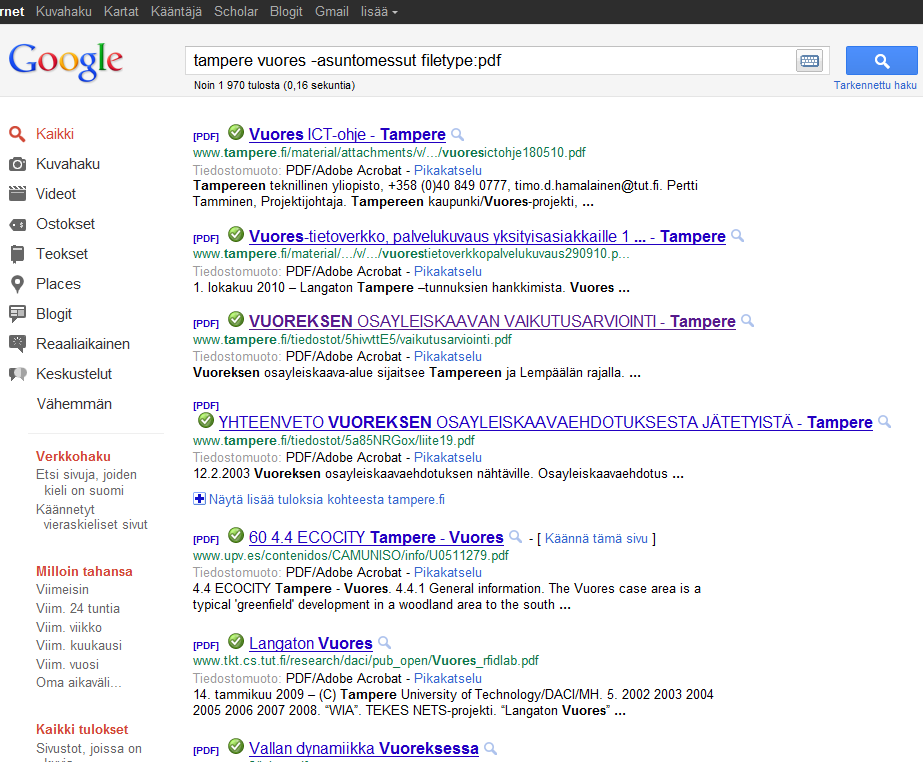Image resolution: width=923 pixels, height=762 pixels.
Task: Click preview magnifier next to ECOCITY Tampere result
Action: [515, 536]
